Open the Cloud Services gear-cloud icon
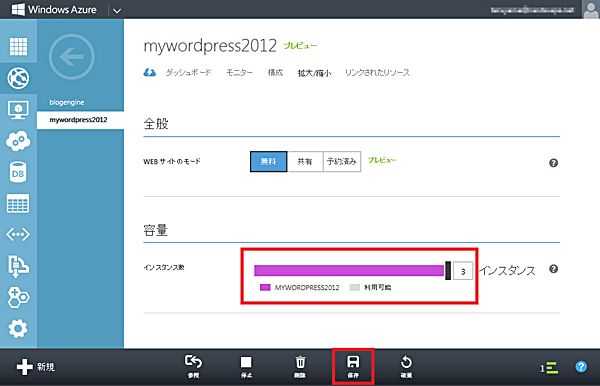 point(18,141)
